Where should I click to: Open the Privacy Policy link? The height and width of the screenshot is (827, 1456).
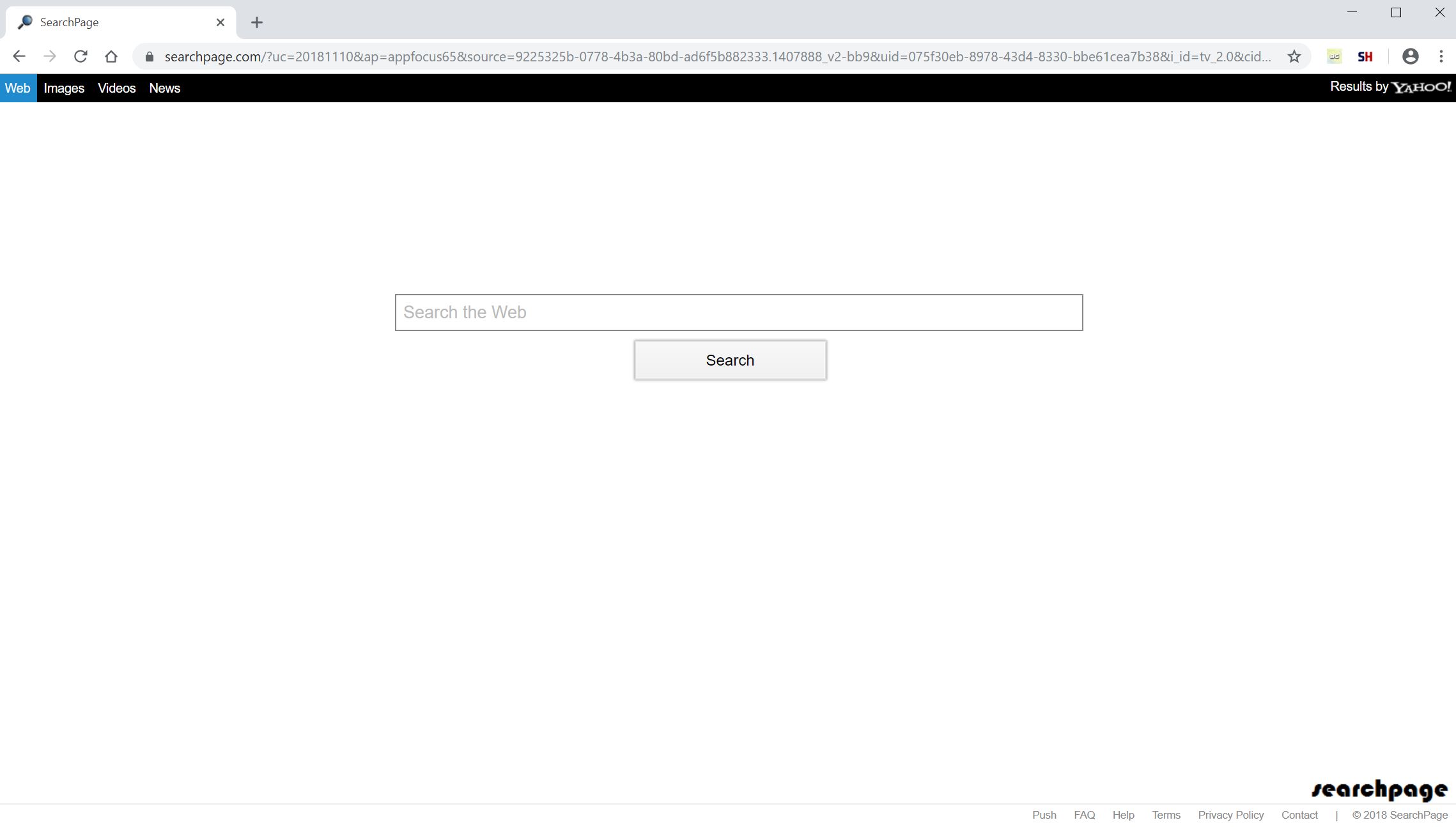coord(1230,815)
